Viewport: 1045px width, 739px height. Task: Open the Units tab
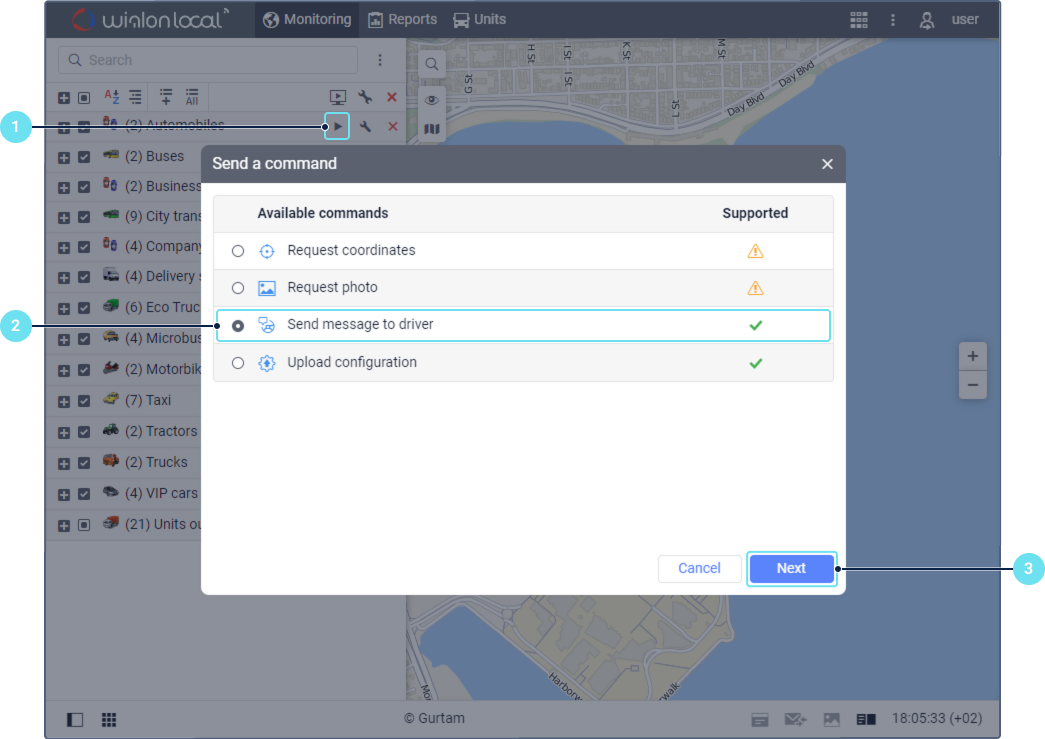479,19
